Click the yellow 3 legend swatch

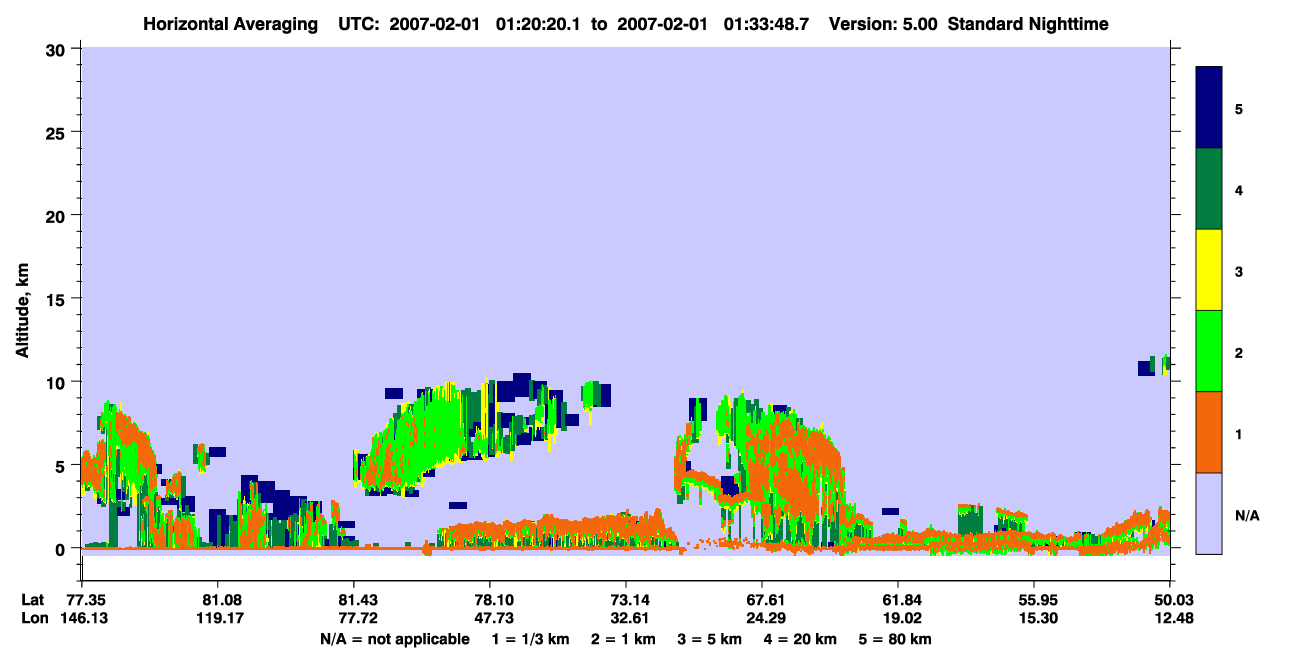click(x=1209, y=270)
